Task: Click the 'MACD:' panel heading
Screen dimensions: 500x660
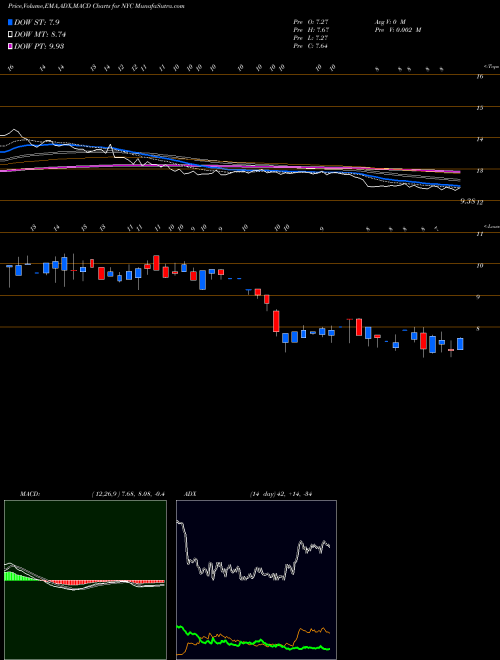Action: click(30, 494)
